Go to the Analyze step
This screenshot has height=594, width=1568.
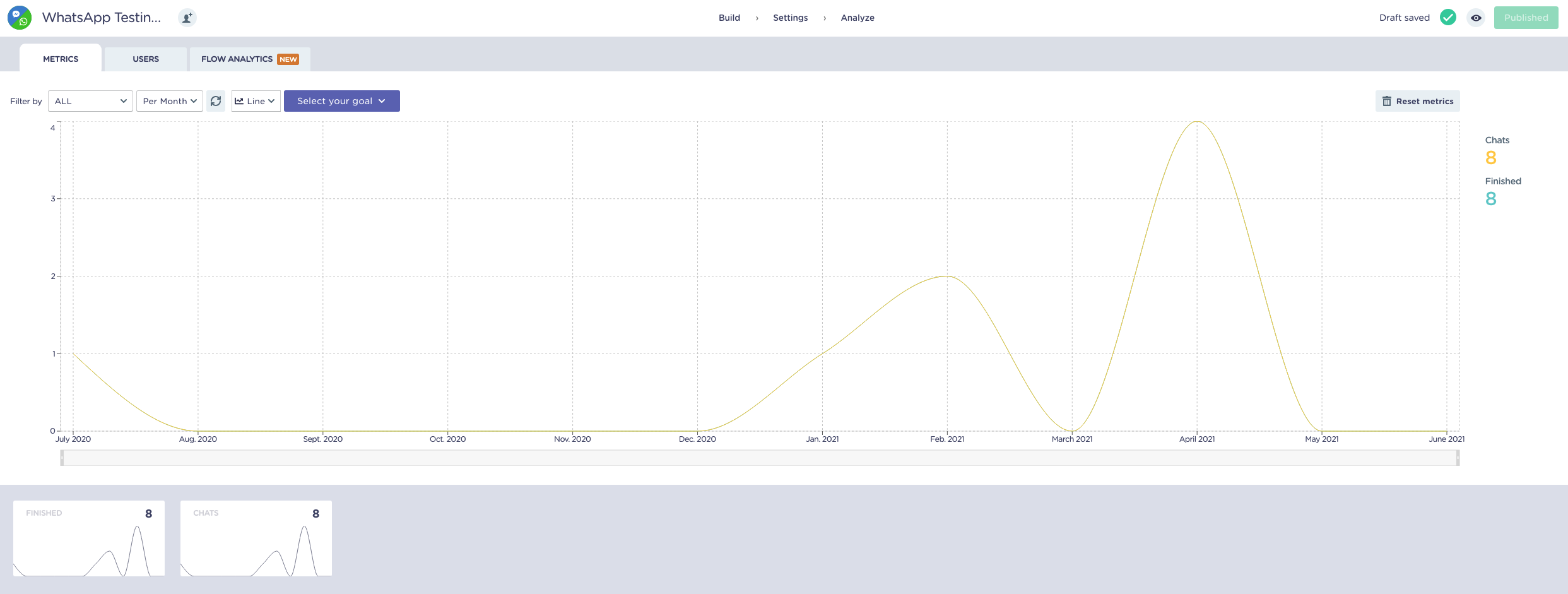tap(858, 18)
